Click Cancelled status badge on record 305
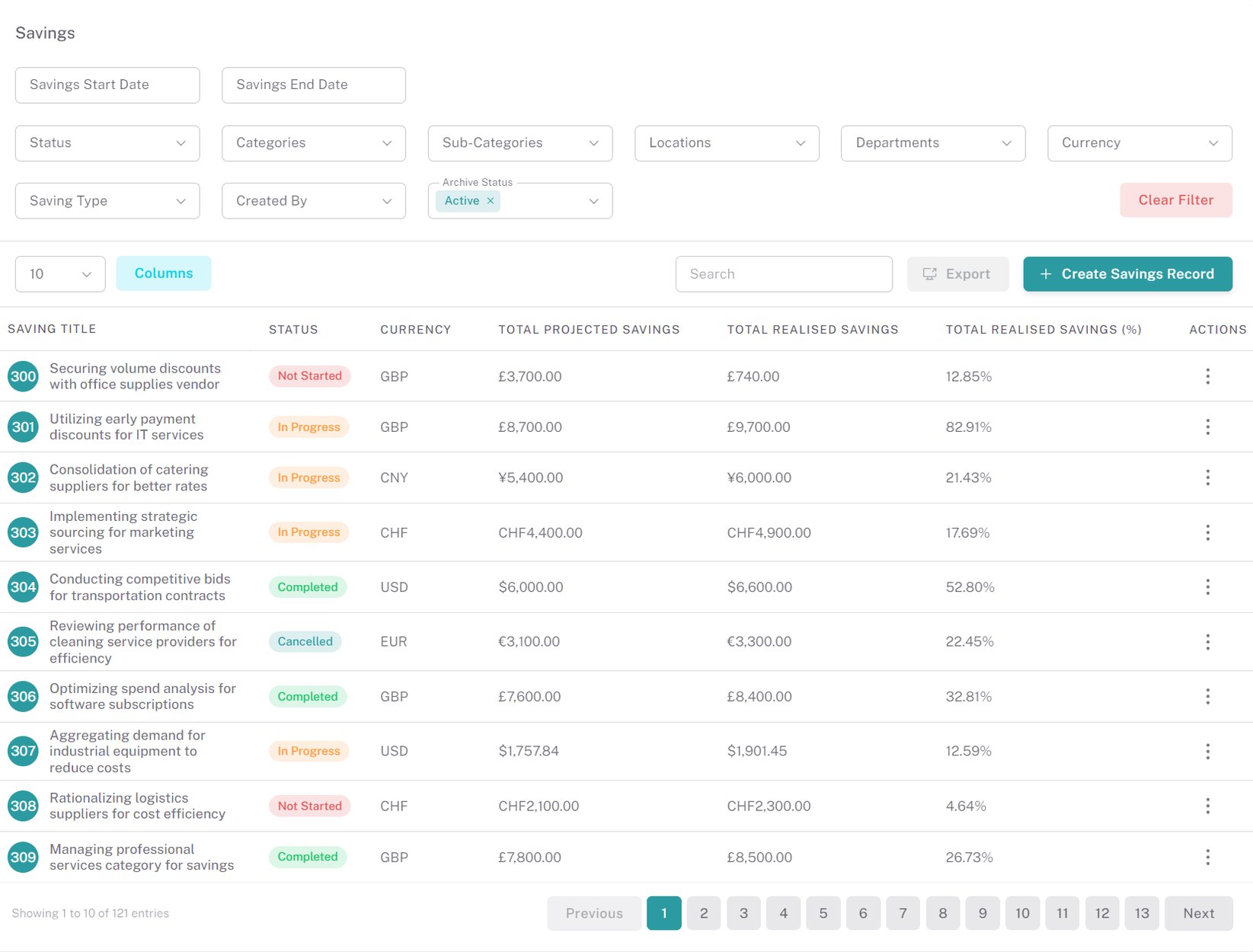The image size is (1253, 952). [x=305, y=642]
